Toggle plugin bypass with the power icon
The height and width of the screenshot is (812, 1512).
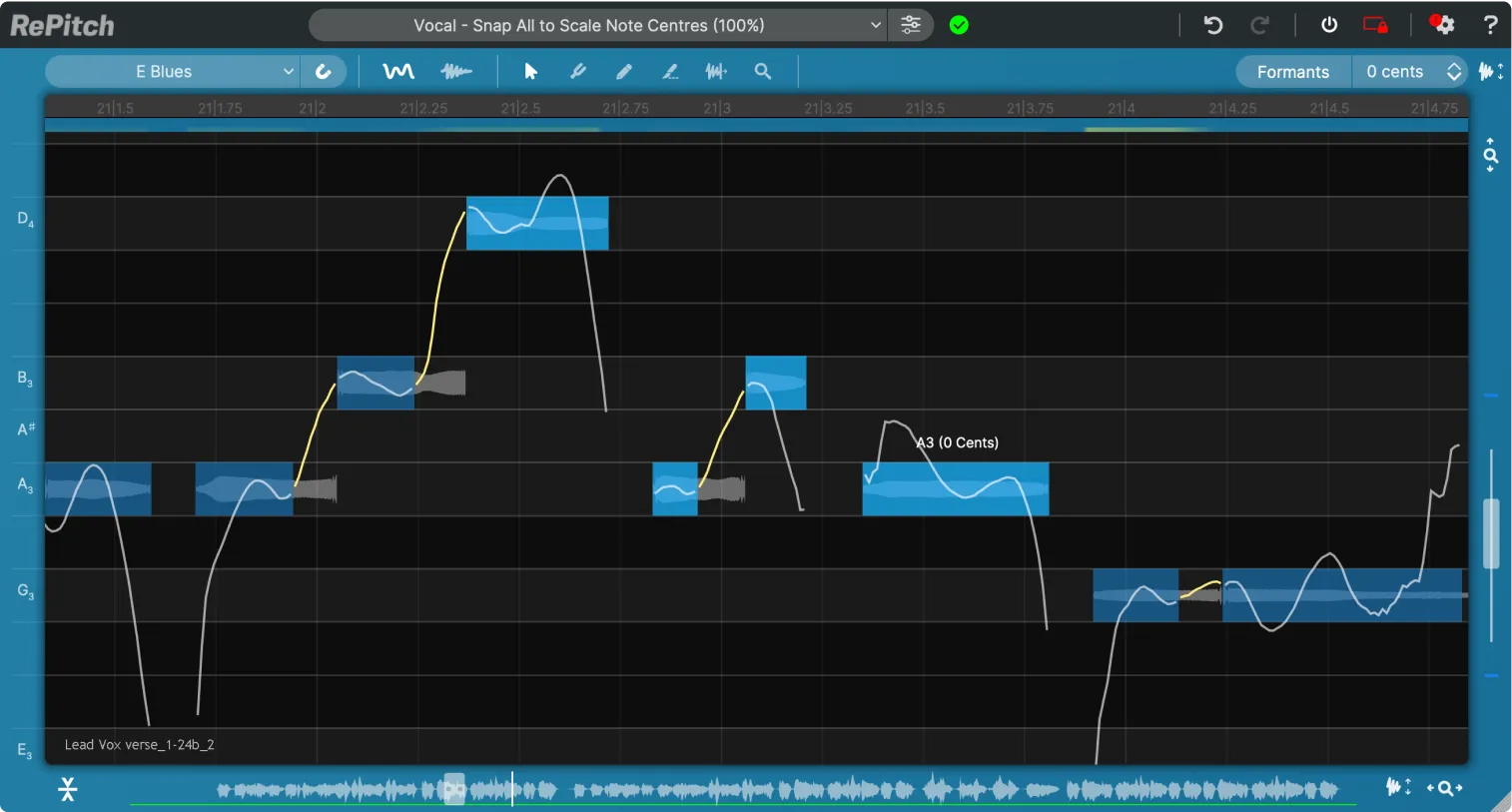coord(1328,24)
